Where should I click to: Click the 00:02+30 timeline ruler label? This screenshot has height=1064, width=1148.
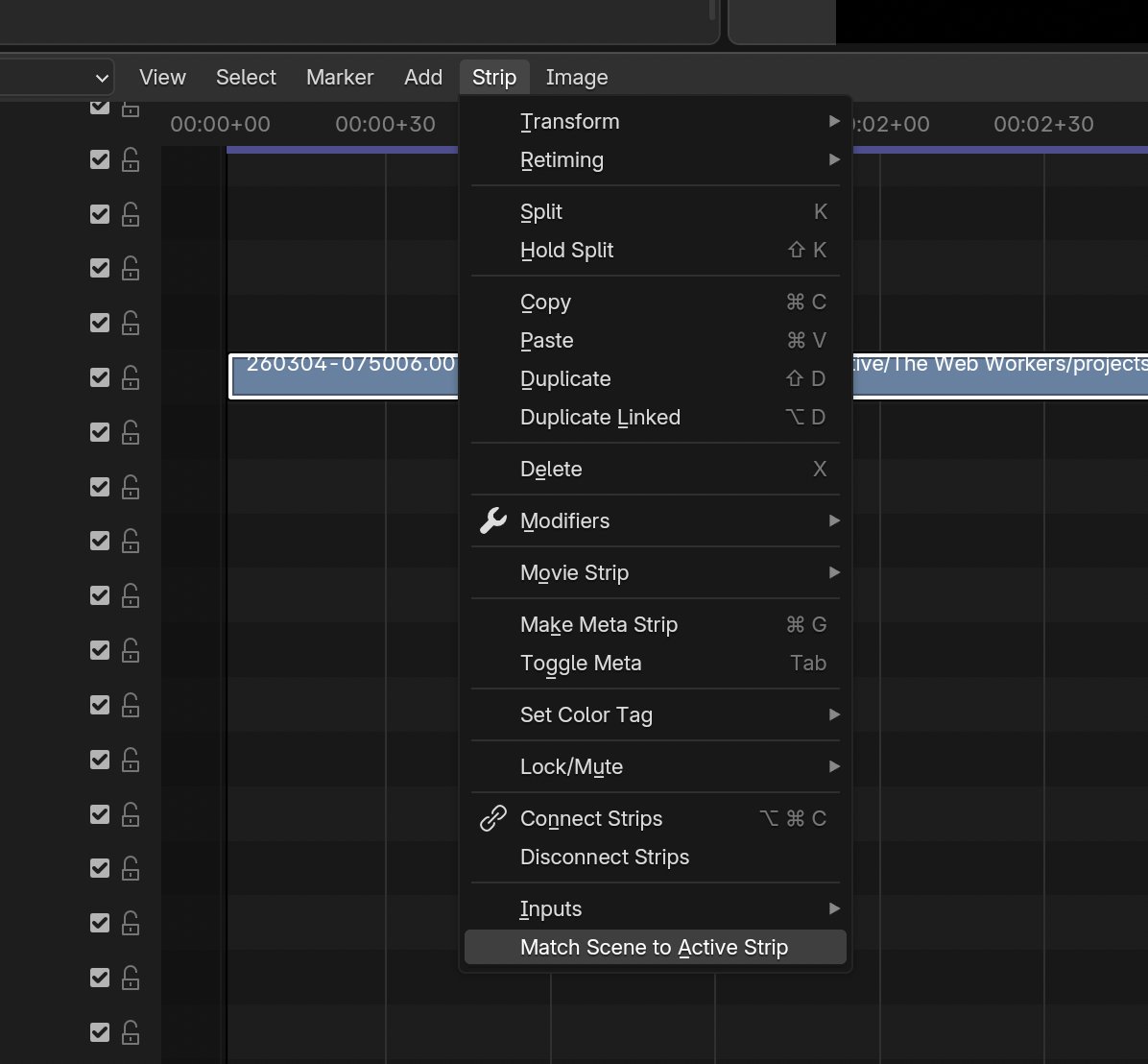pyautogui.click(x=1043, y=125)
